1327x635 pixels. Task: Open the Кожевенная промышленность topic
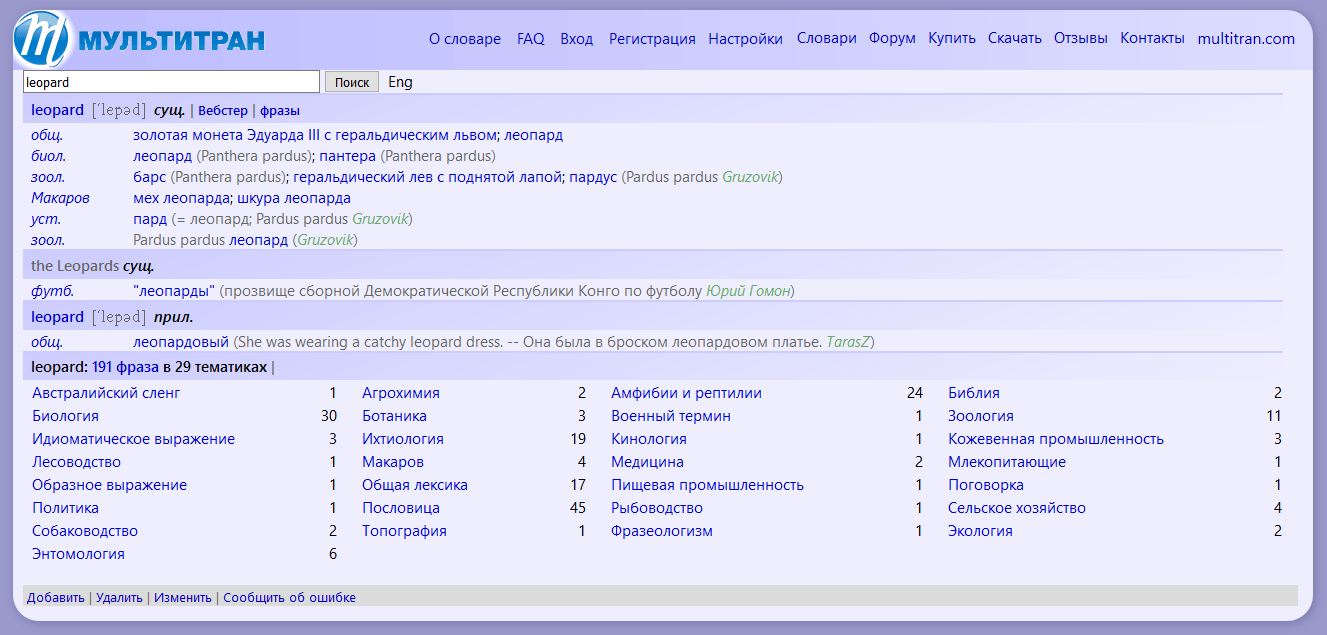click(1056, 439)
